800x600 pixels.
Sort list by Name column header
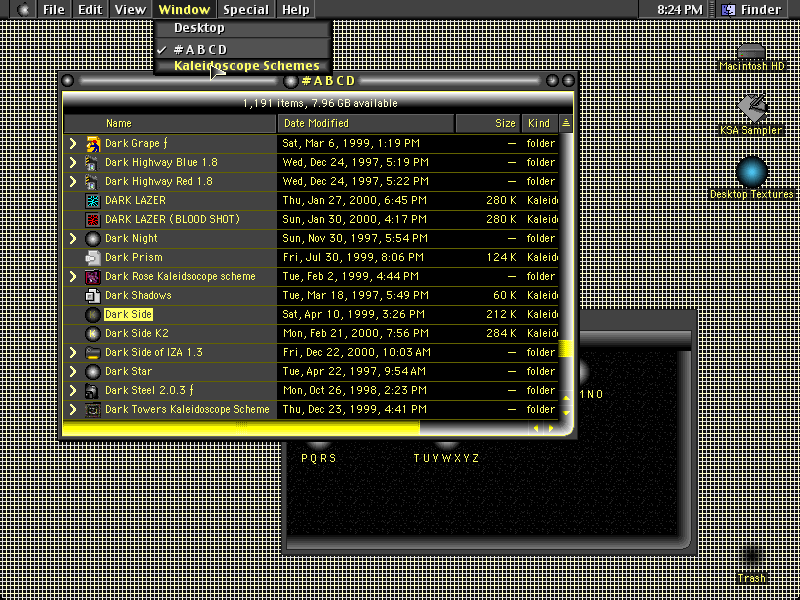[x=170, y=123]
